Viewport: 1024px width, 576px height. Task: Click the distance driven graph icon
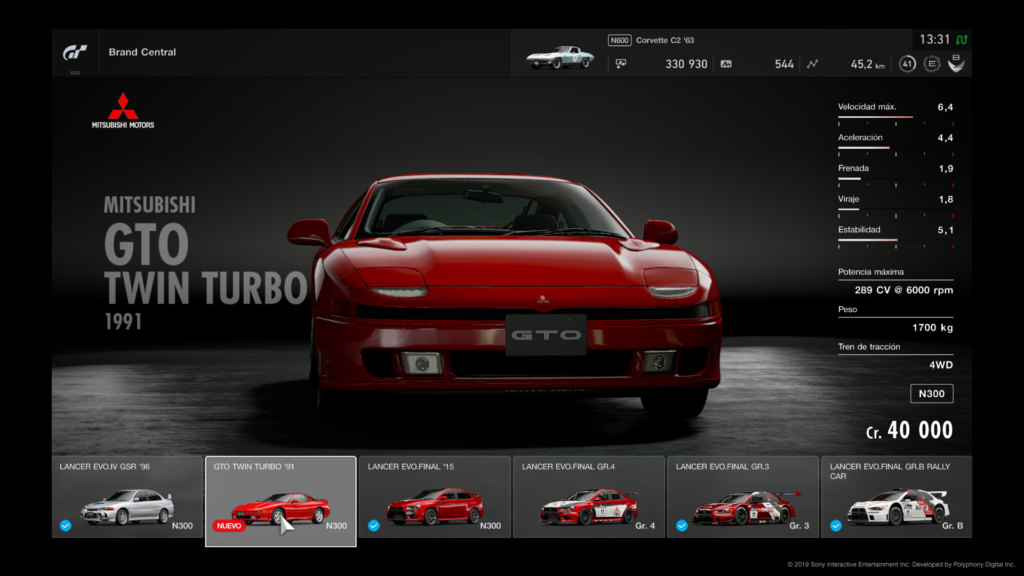click(812, 64)
